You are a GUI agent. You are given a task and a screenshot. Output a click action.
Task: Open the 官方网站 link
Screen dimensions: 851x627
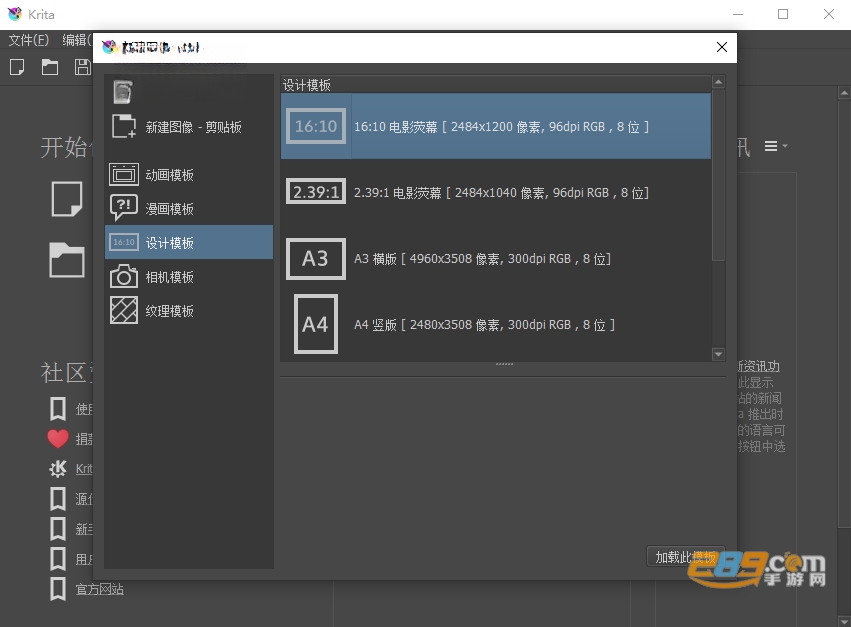click(100, 590)
